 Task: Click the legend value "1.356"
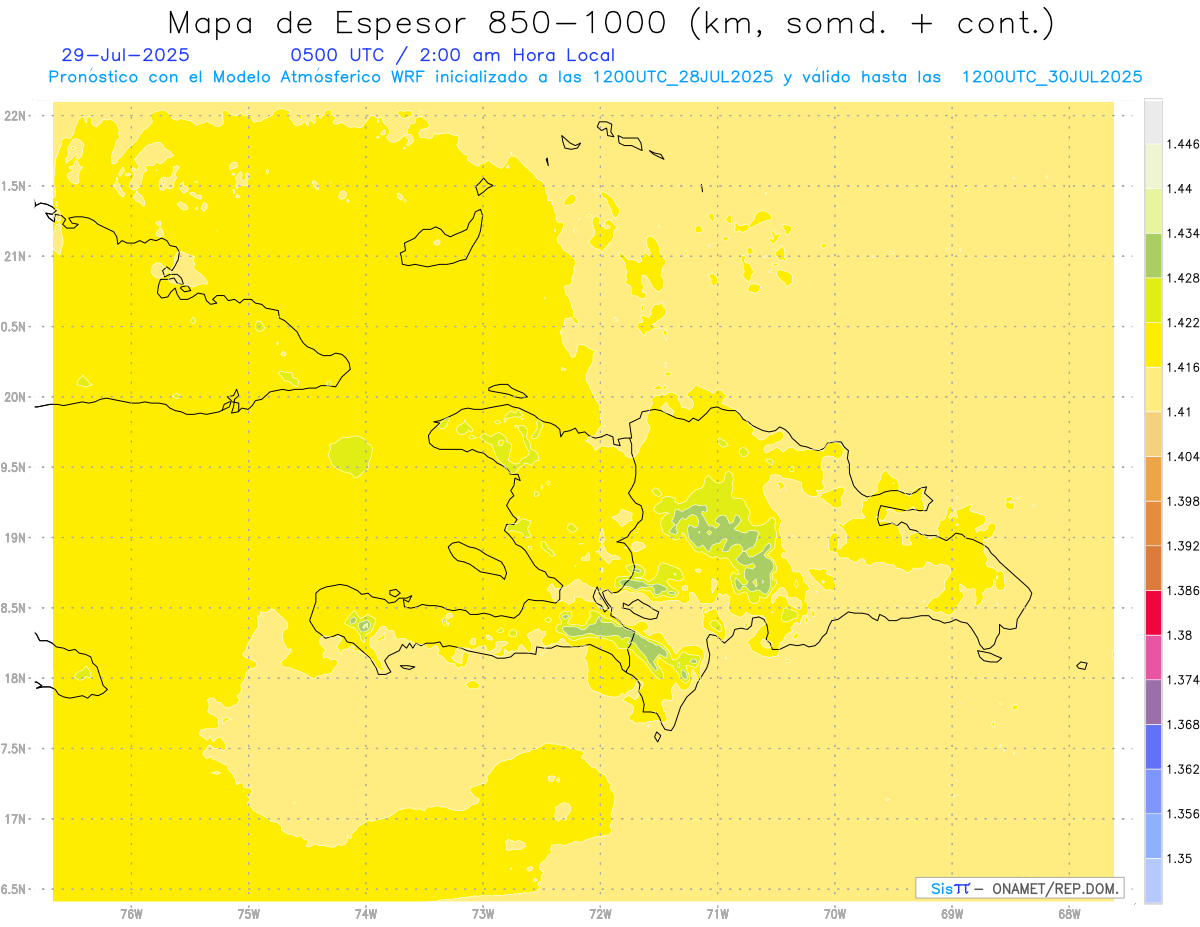coord(1183,814)
